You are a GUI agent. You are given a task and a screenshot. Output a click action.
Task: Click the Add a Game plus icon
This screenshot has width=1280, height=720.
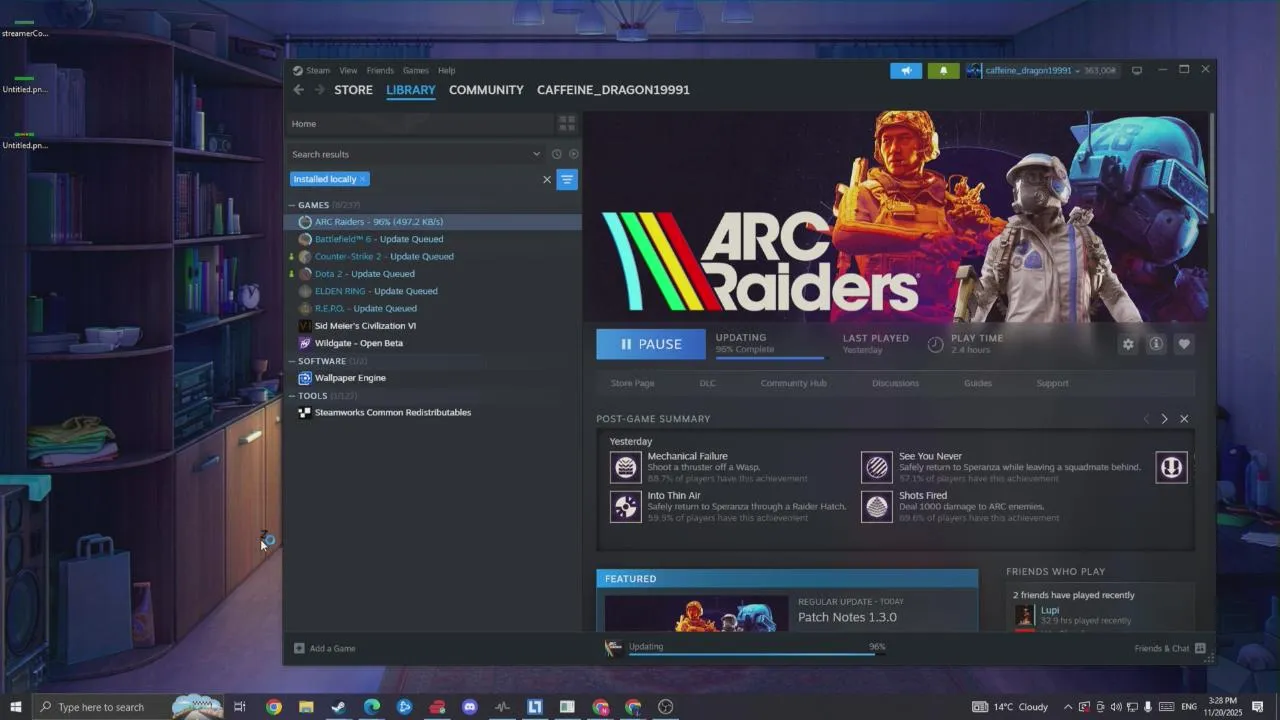coord(299,648)
